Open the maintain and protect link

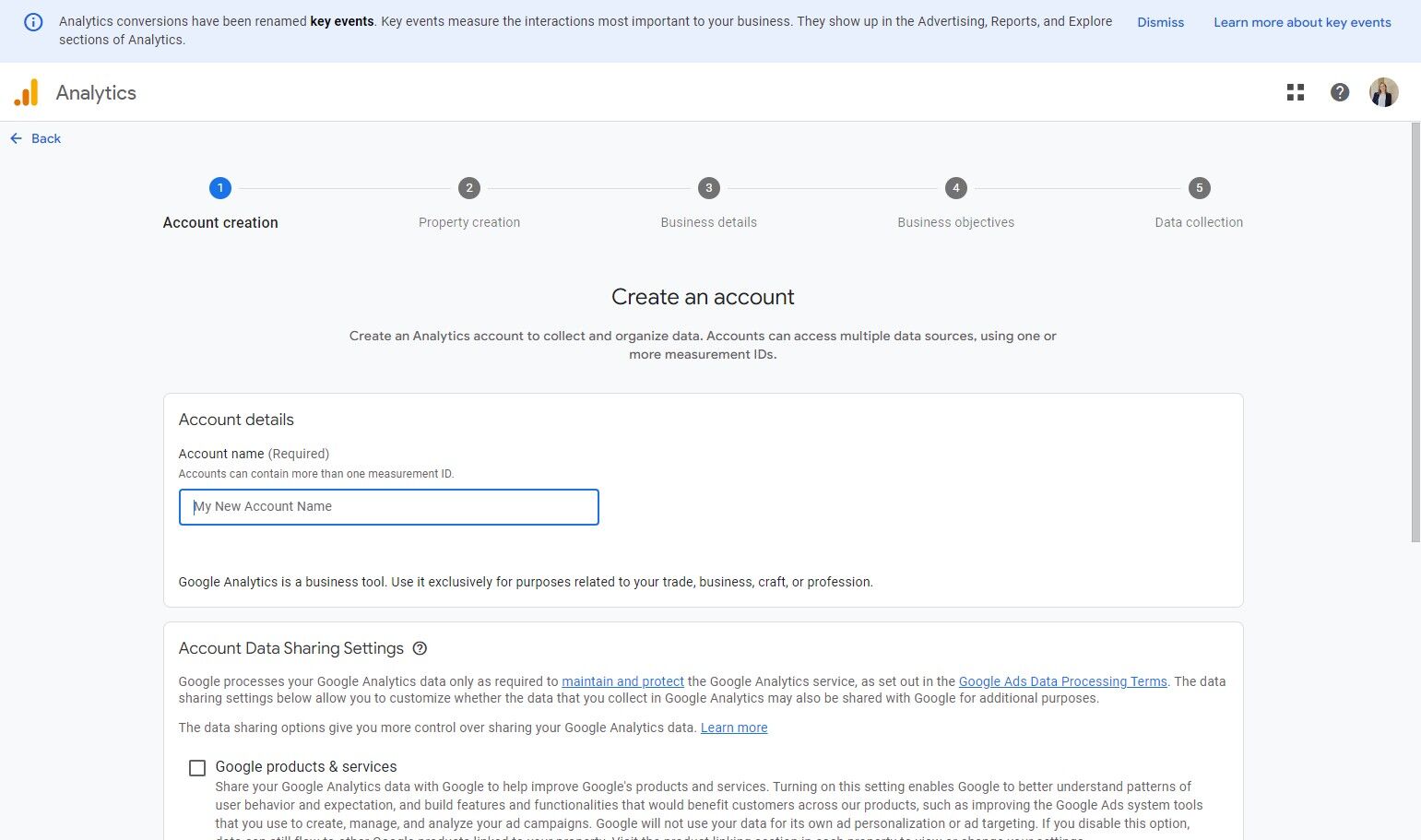click(622, 681)
